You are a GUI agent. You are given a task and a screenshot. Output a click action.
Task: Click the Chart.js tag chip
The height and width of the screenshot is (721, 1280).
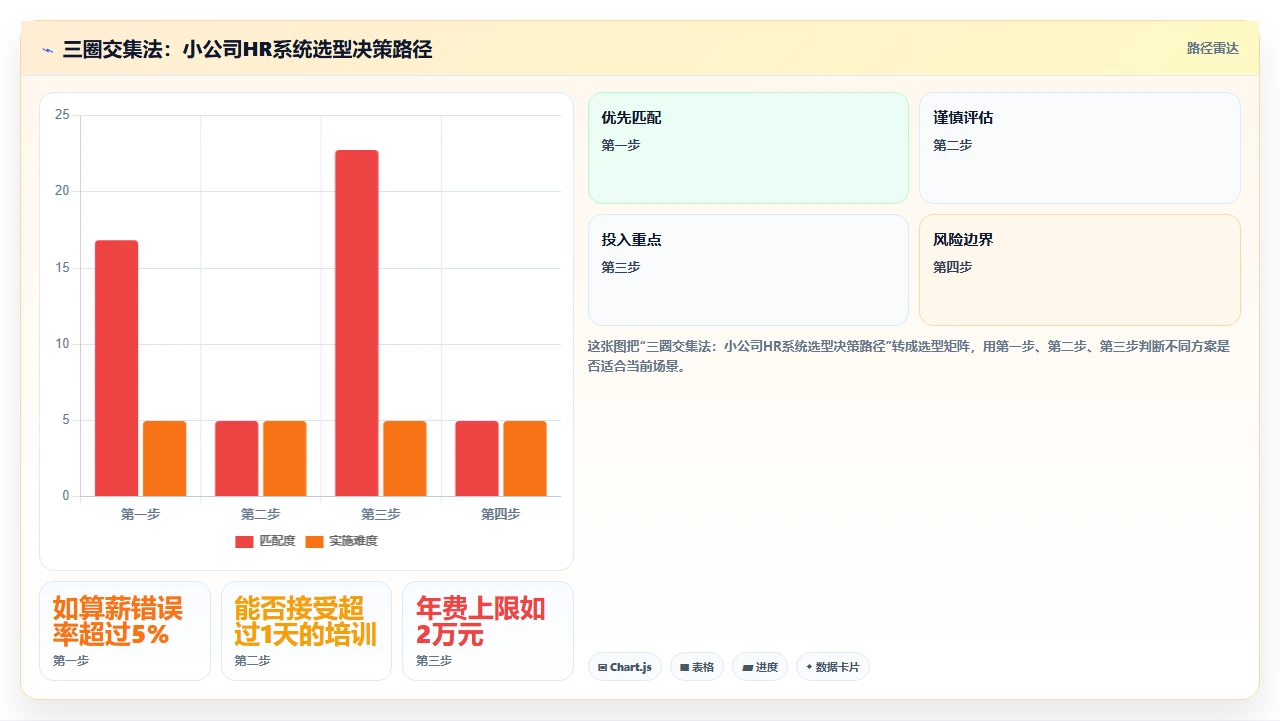pyautogui.click(x=625, y=667)
